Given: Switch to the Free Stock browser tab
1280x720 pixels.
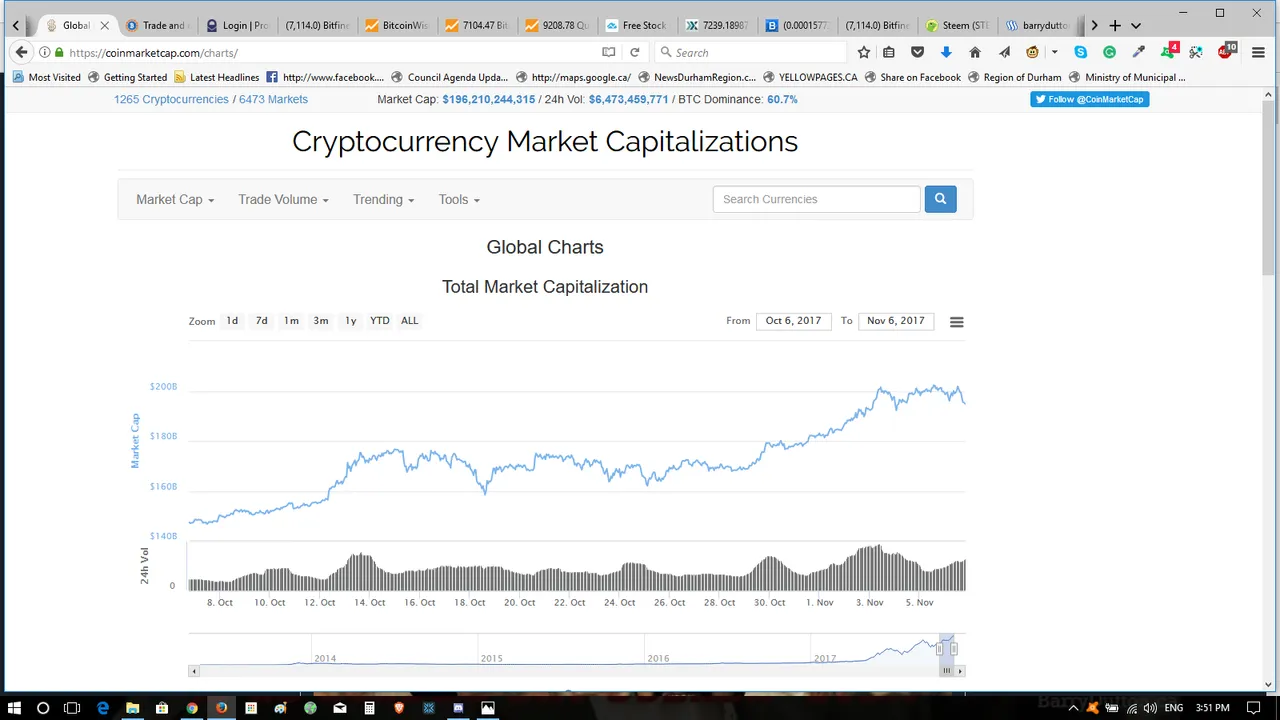Looking at the screenshot, I should point(637,25).
